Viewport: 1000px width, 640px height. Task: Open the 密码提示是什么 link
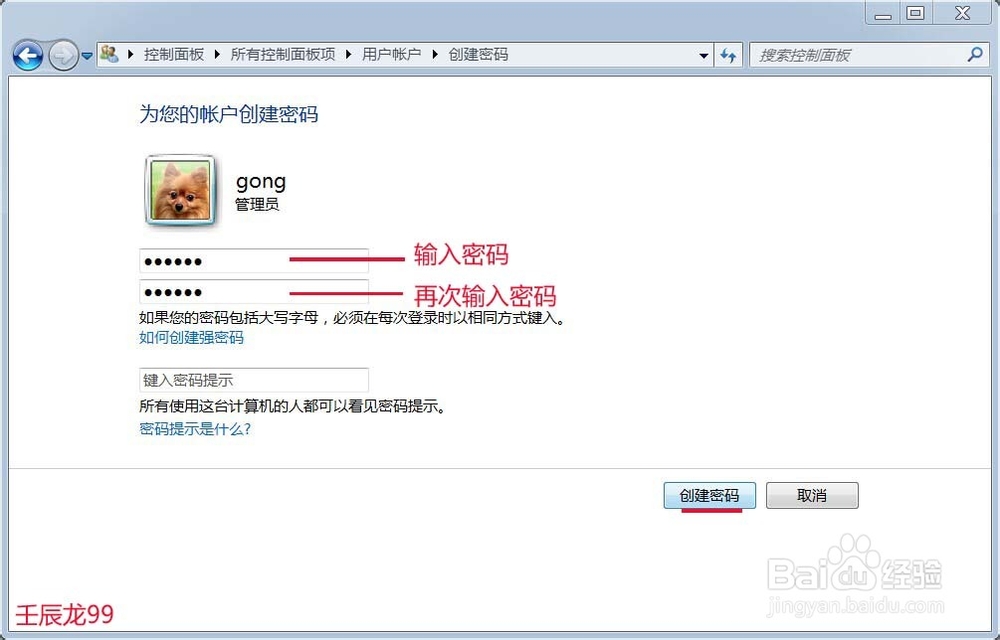coord(194,427)
